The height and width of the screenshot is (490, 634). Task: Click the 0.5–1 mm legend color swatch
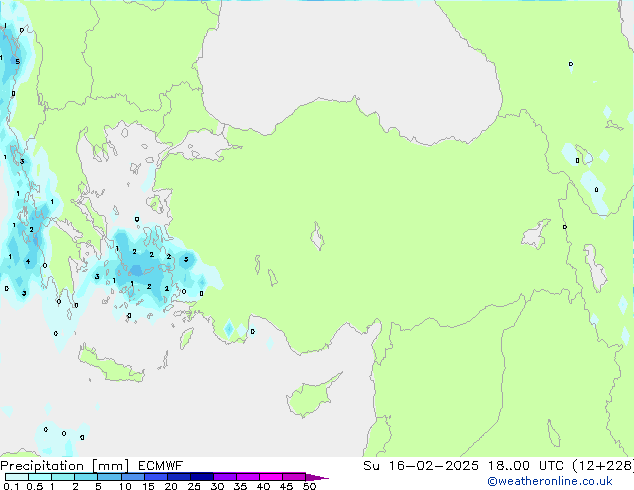(40, 477)
